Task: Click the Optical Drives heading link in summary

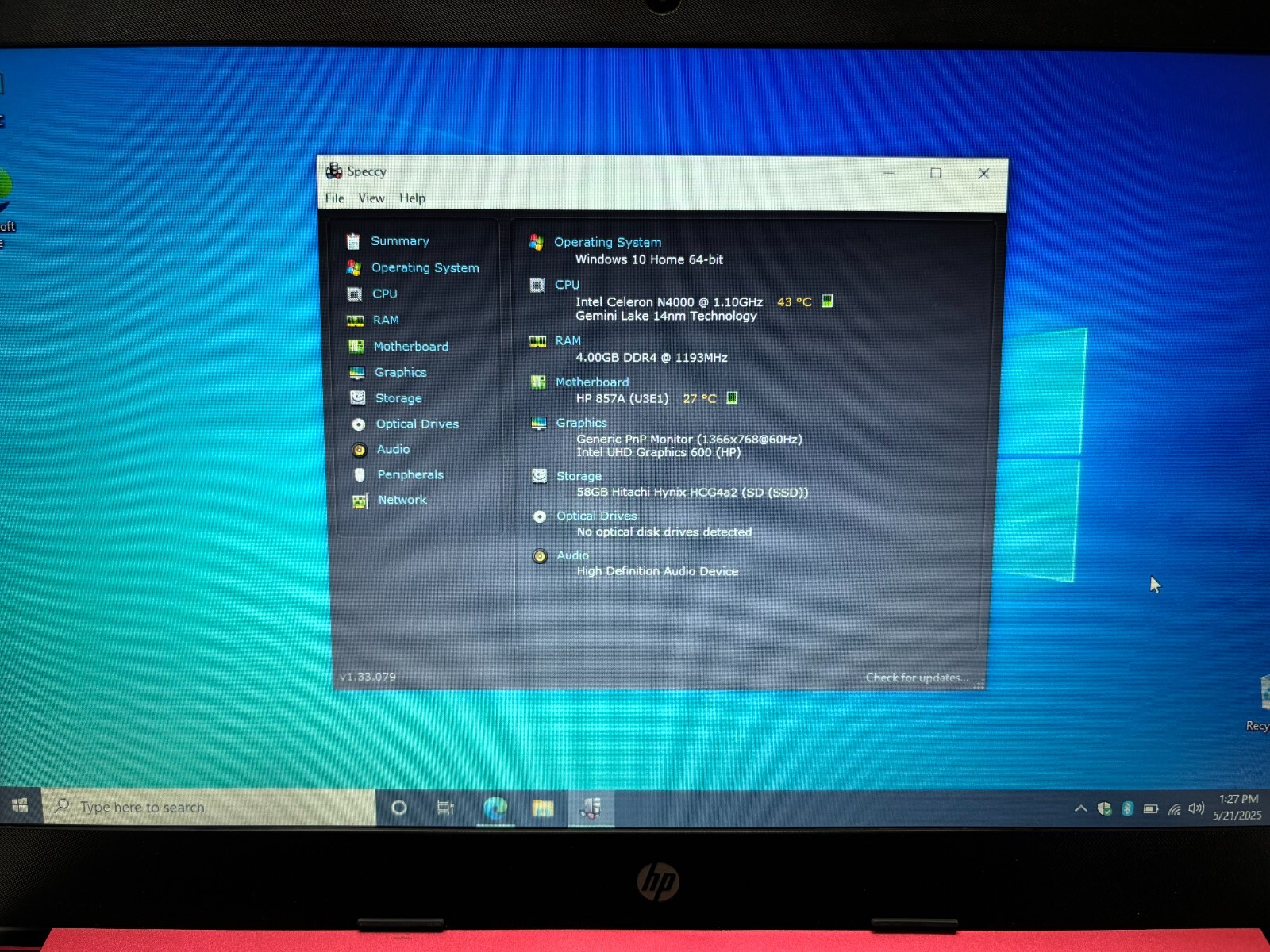Action: click(596, 516)
